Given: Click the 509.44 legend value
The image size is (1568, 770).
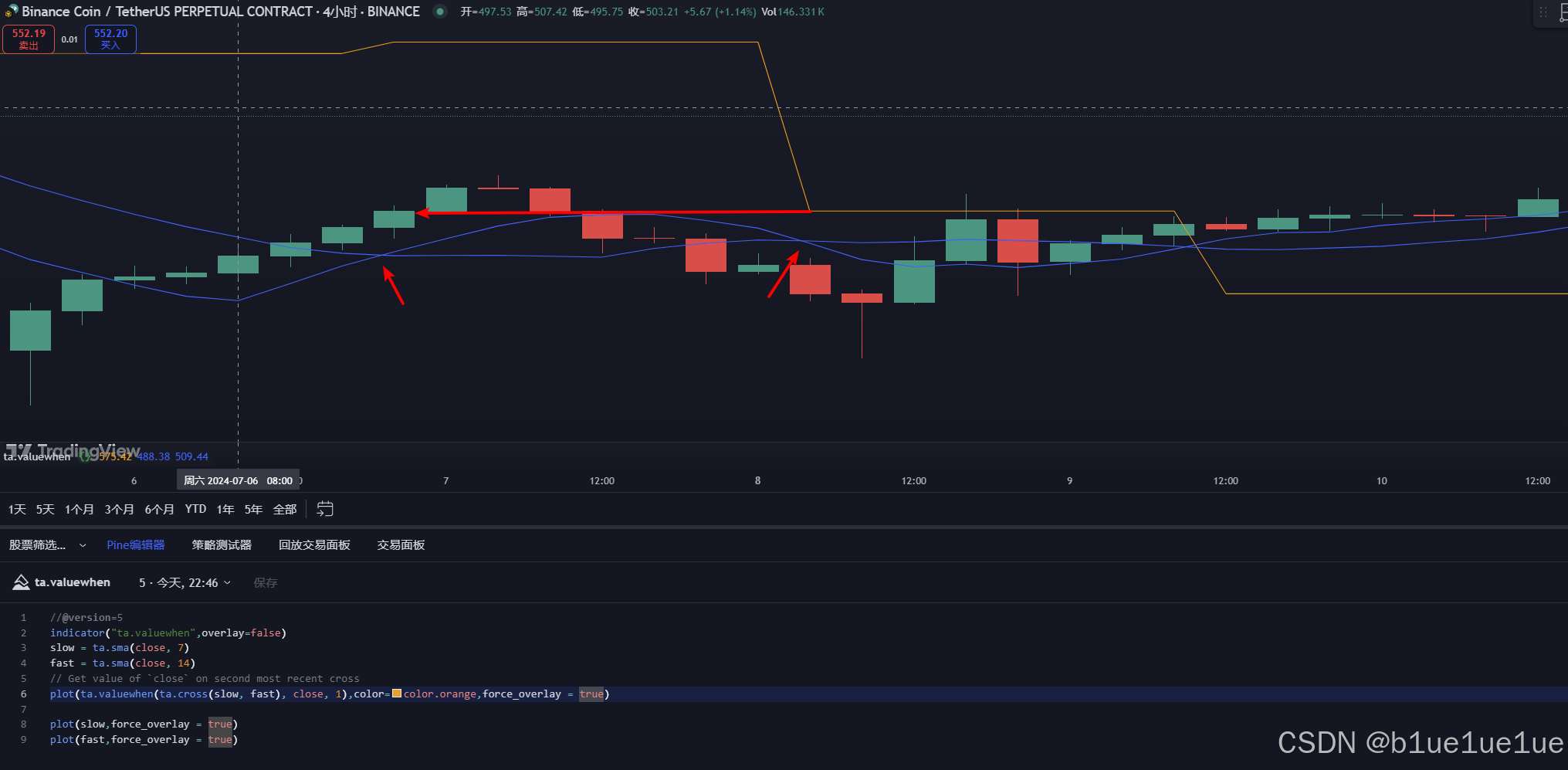Looking at the screenshot, I should click(x=191, y=456).
